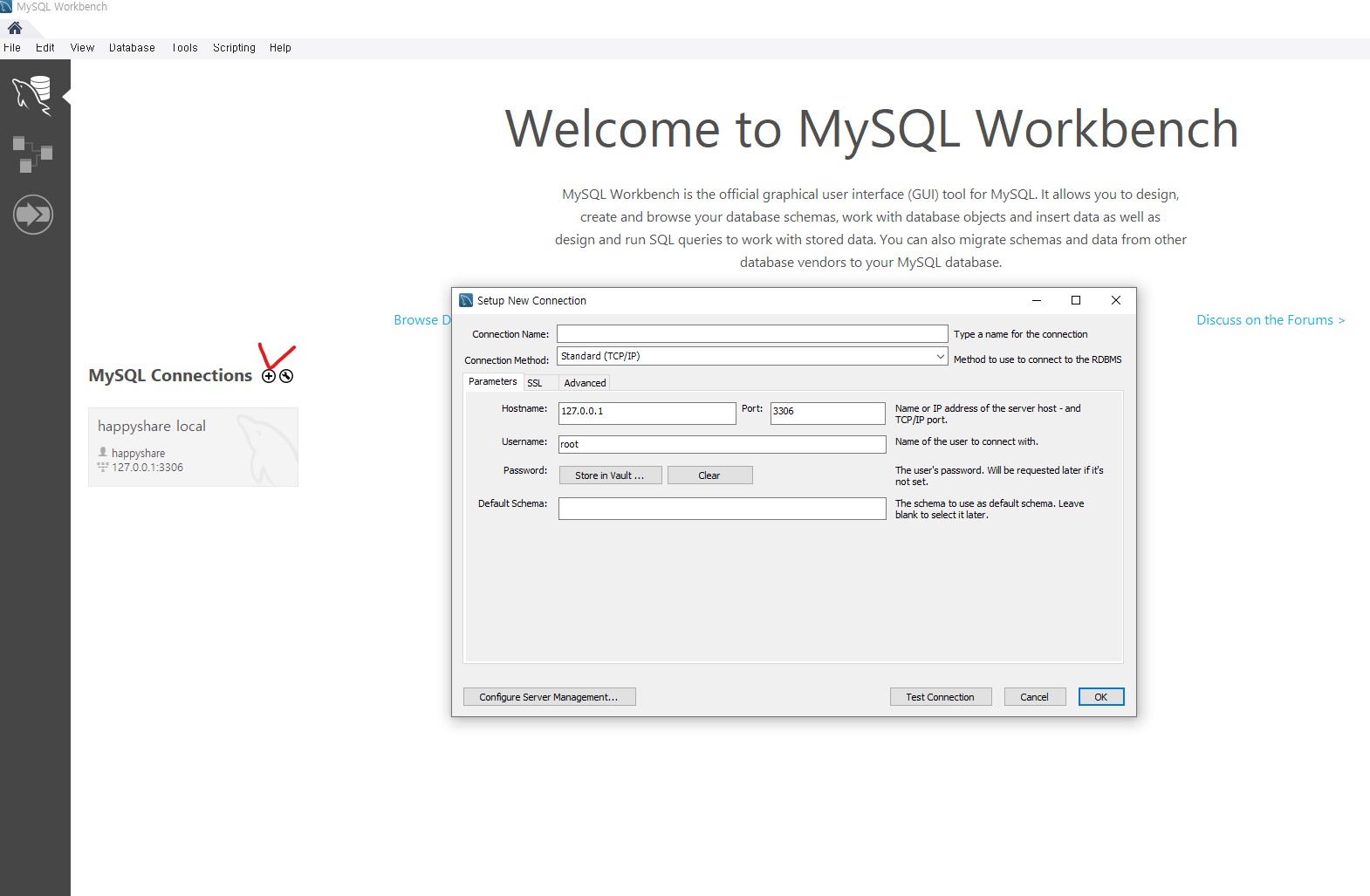Cancel the Setup New Connection dialog
1370x896 pixels.
[x=1034, y=697]
